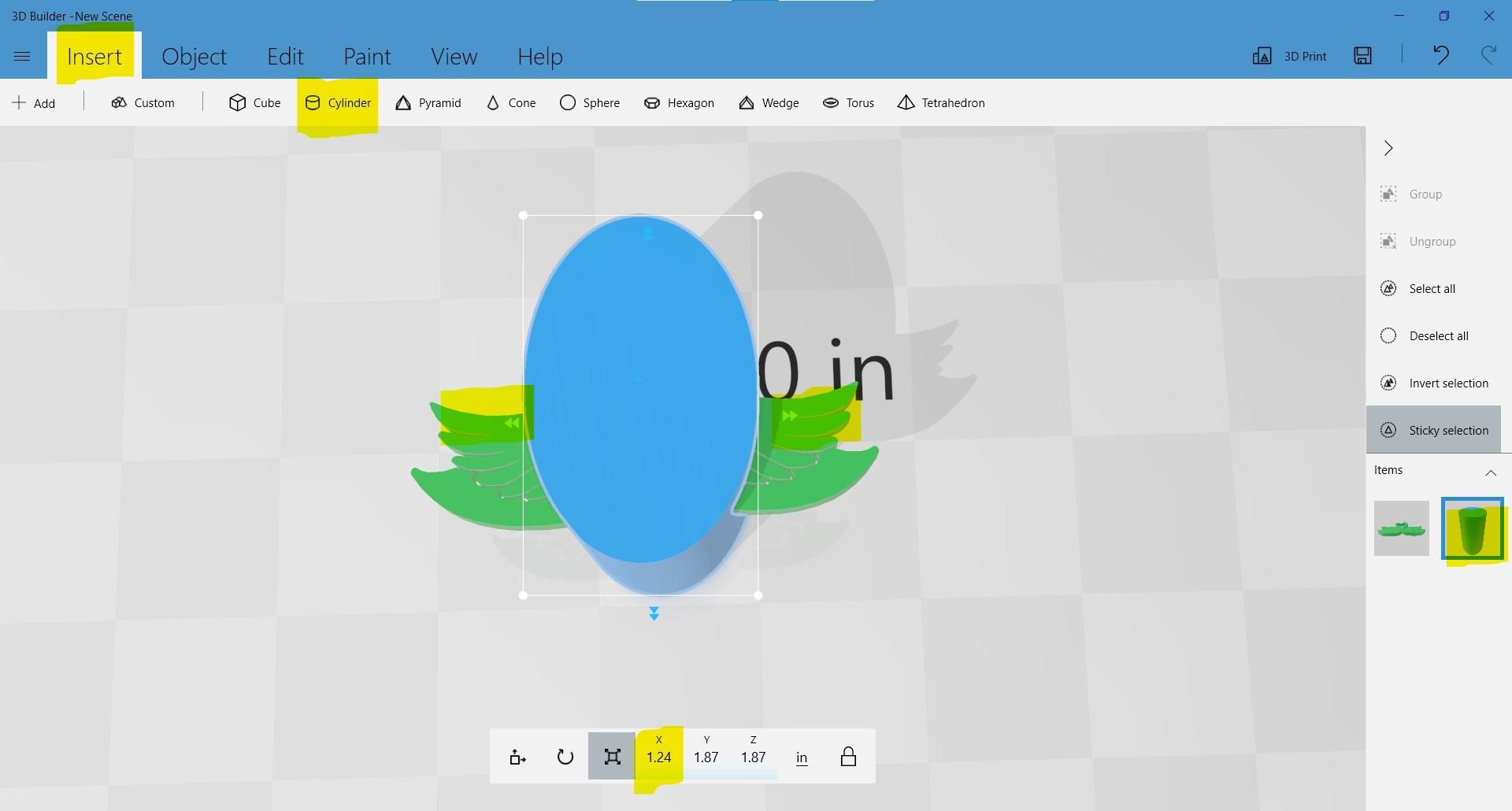Insert a Sphere
Screen dimensions: 1512x811
click(589, 103)
